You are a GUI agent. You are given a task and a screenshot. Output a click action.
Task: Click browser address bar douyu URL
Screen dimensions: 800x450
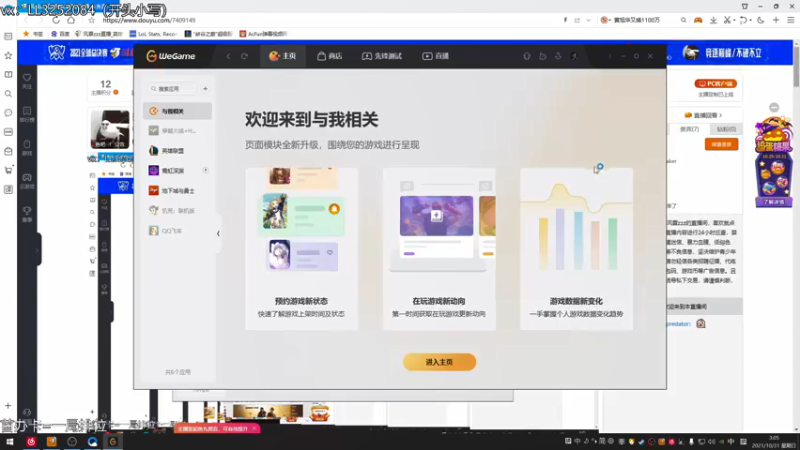pyautogui.click(x=148, y=20)
